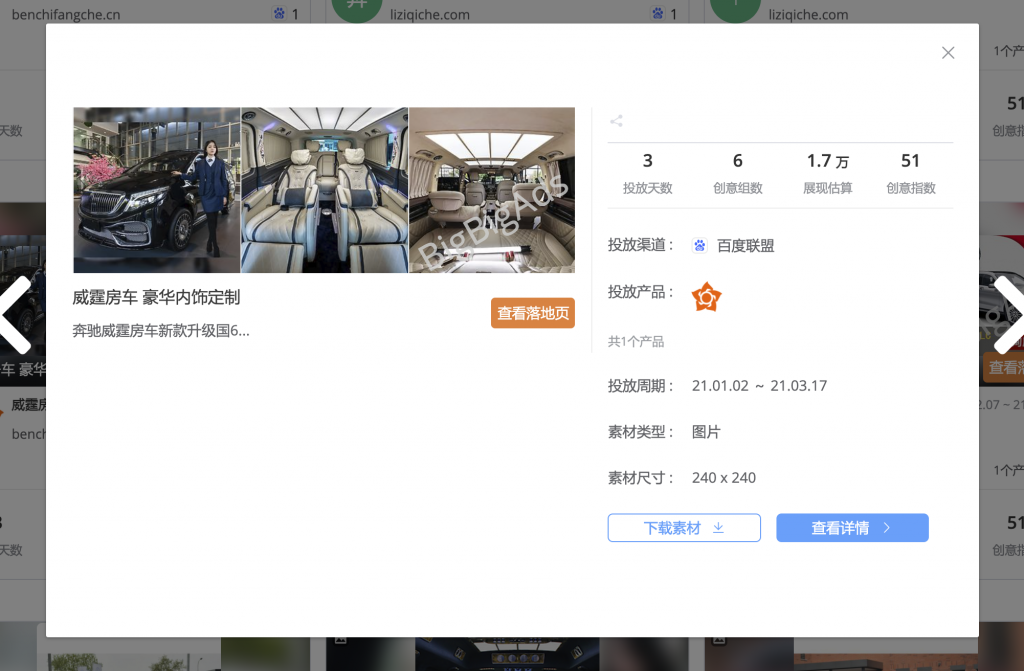This screenshot has width=1024, height=671.
Task: Open the skylight cabin interior thumbnail
Action: coord(492,190)
